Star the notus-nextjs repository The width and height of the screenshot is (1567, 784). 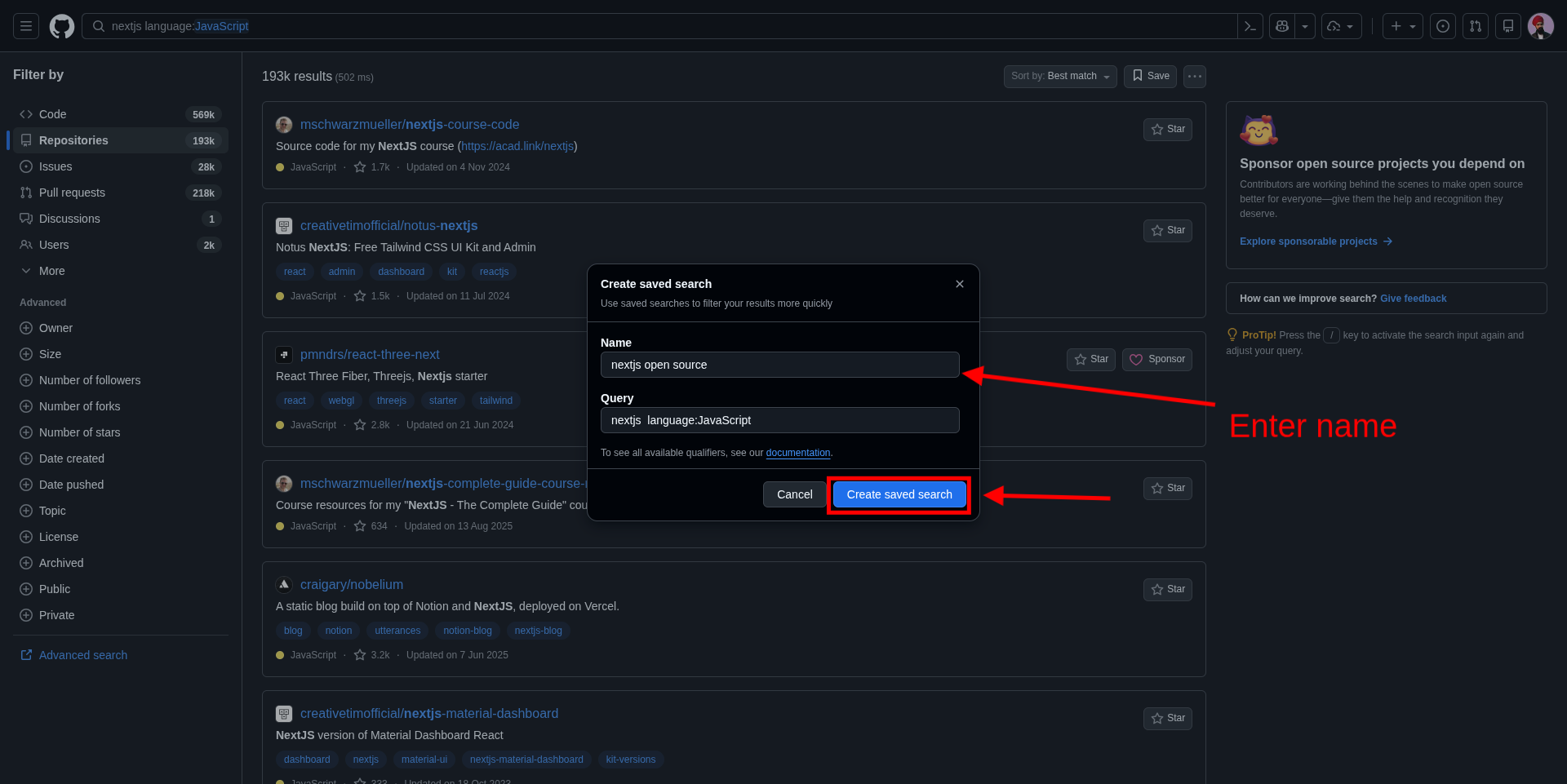pyautogui.click(x=1168, y=230)
